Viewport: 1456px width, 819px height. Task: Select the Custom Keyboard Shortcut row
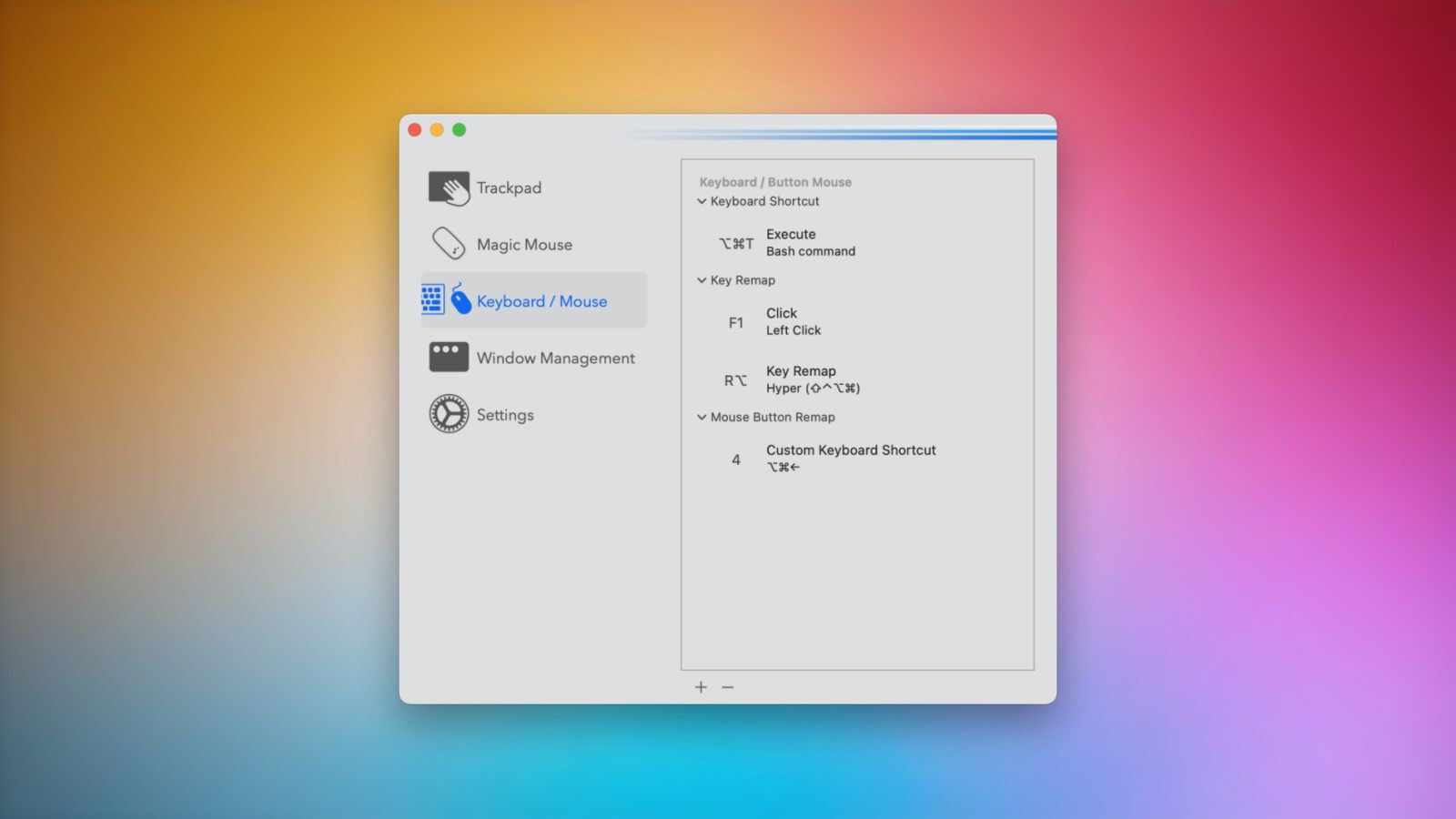857,459
